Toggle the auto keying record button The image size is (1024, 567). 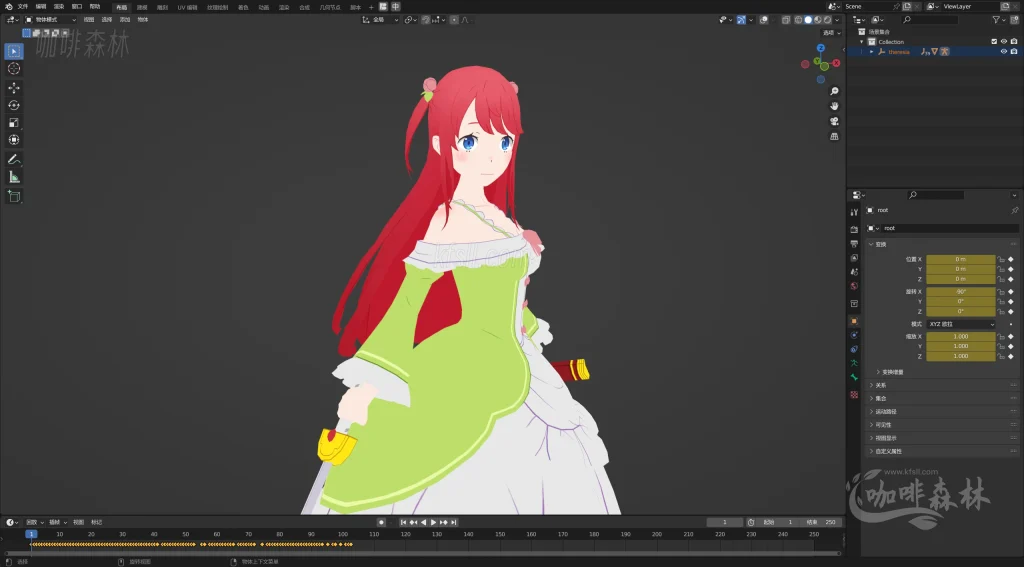tap(381, 522)
